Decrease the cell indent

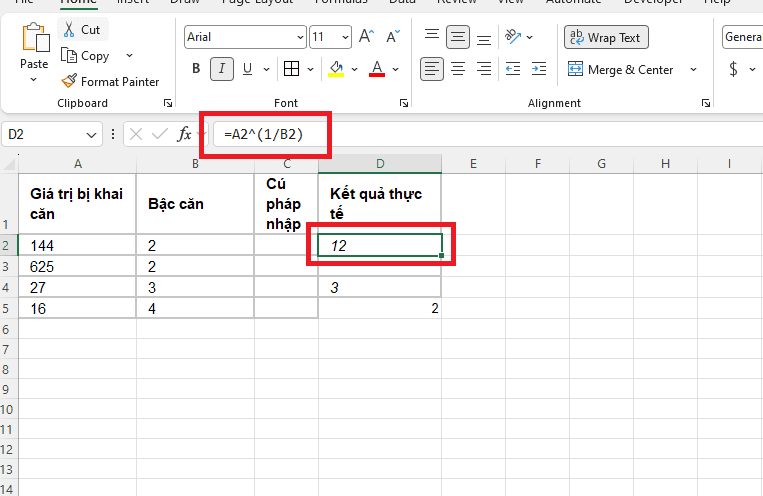(513, 69)
